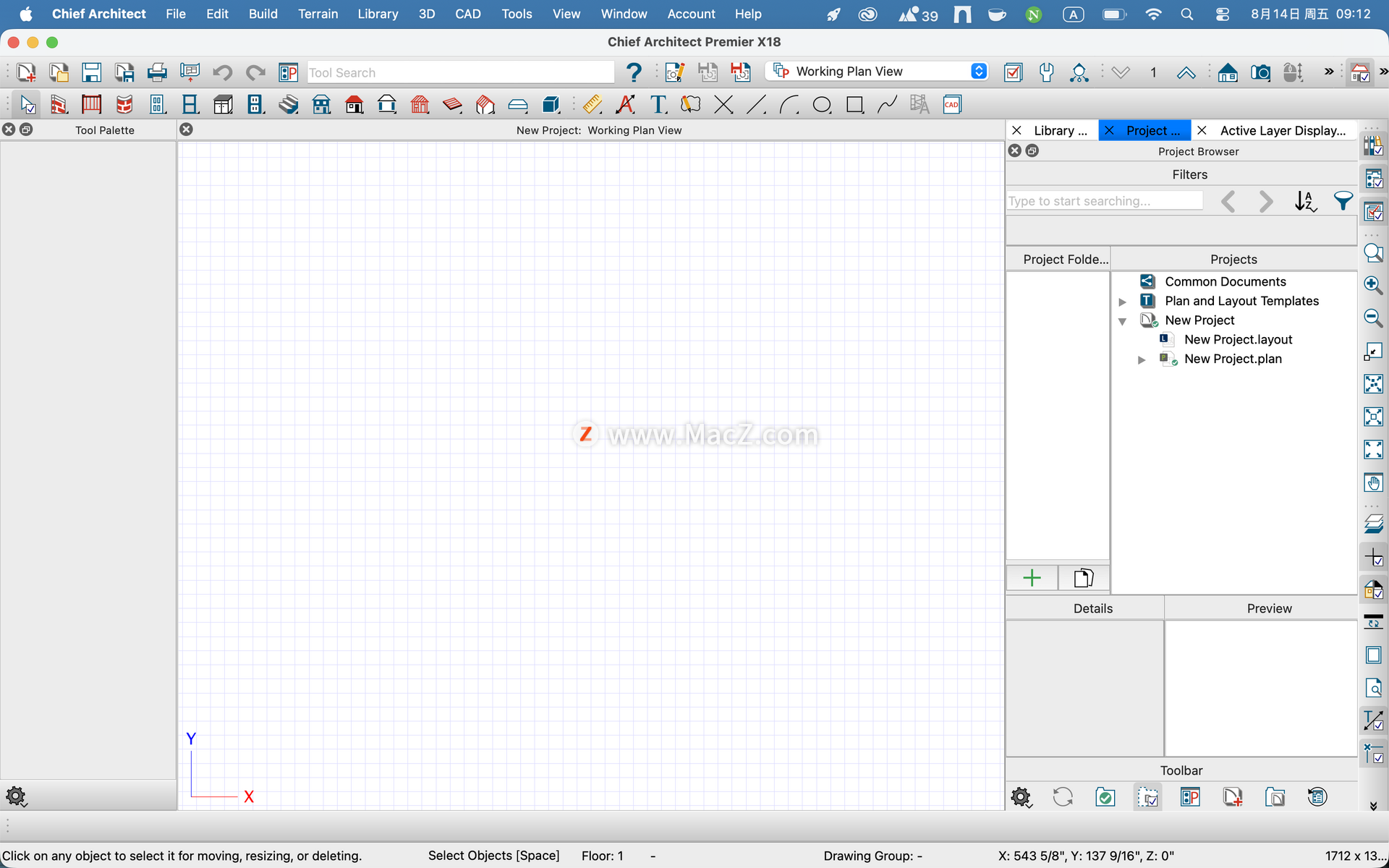Select the Spline curve tool
1389x868 pixels.
887,105
